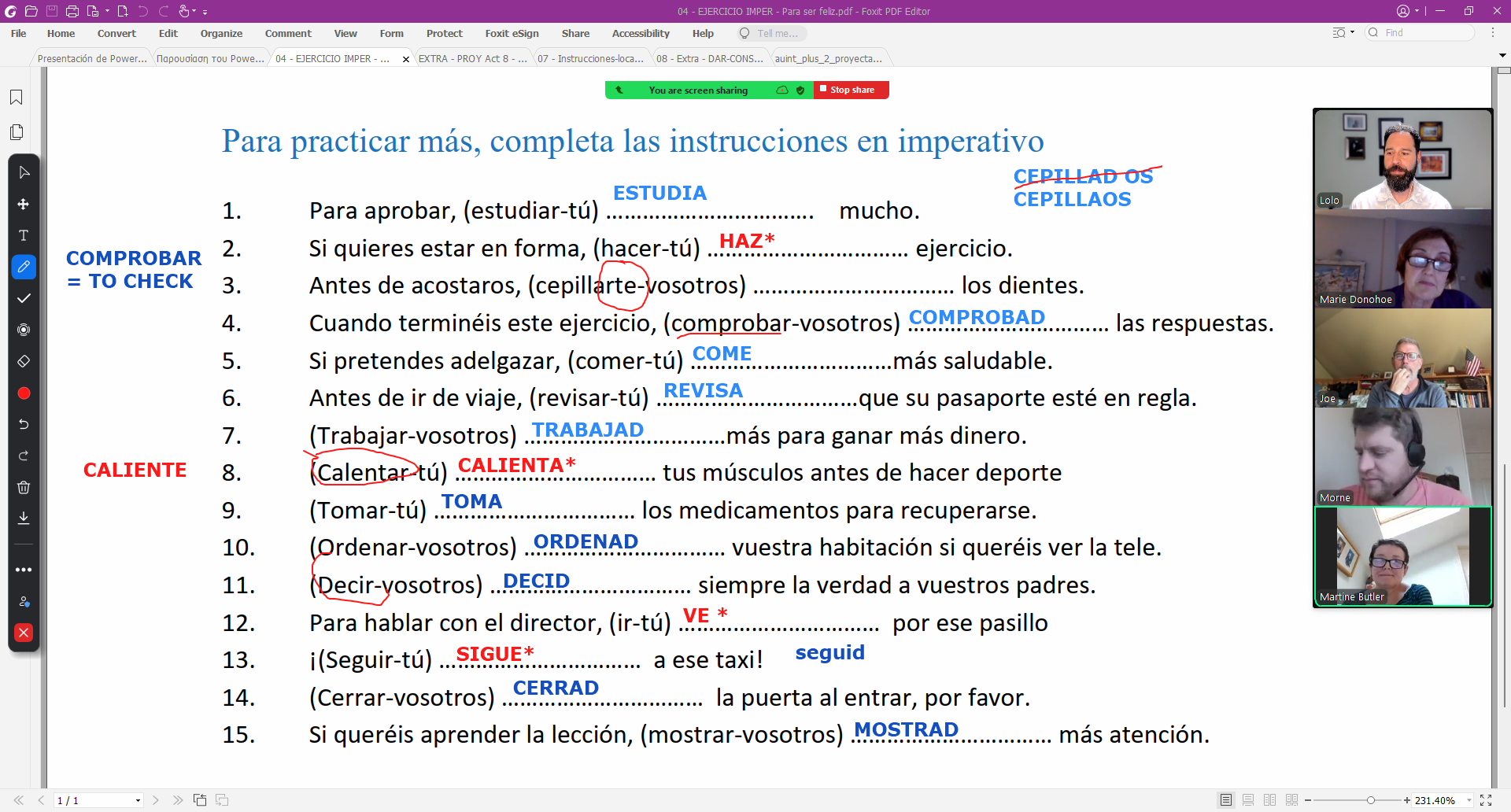Click the Create new PDF page icon

[123, 11]
